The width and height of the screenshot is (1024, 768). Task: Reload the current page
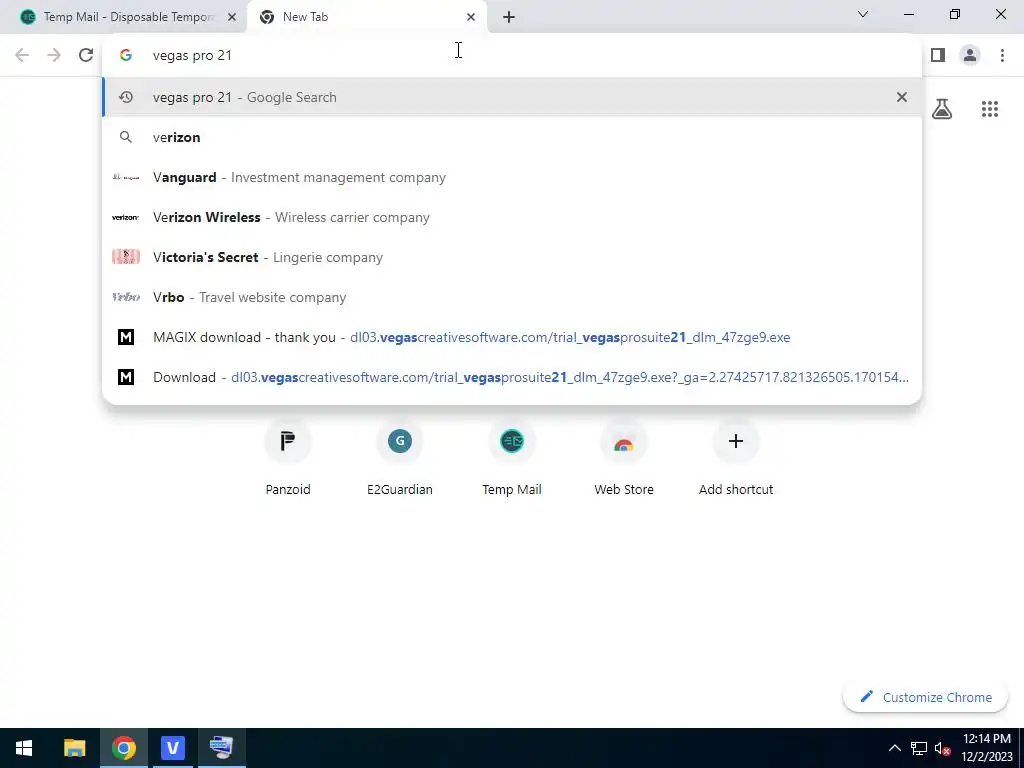click(x=86, y=55)
